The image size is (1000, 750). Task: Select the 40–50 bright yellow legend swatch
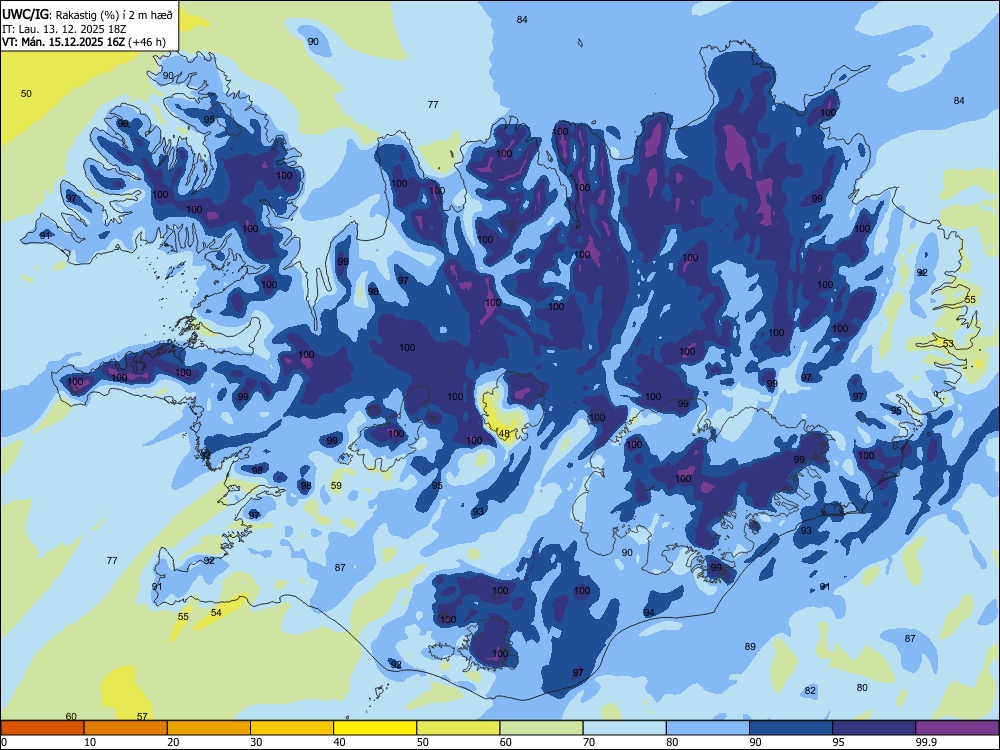375,728
